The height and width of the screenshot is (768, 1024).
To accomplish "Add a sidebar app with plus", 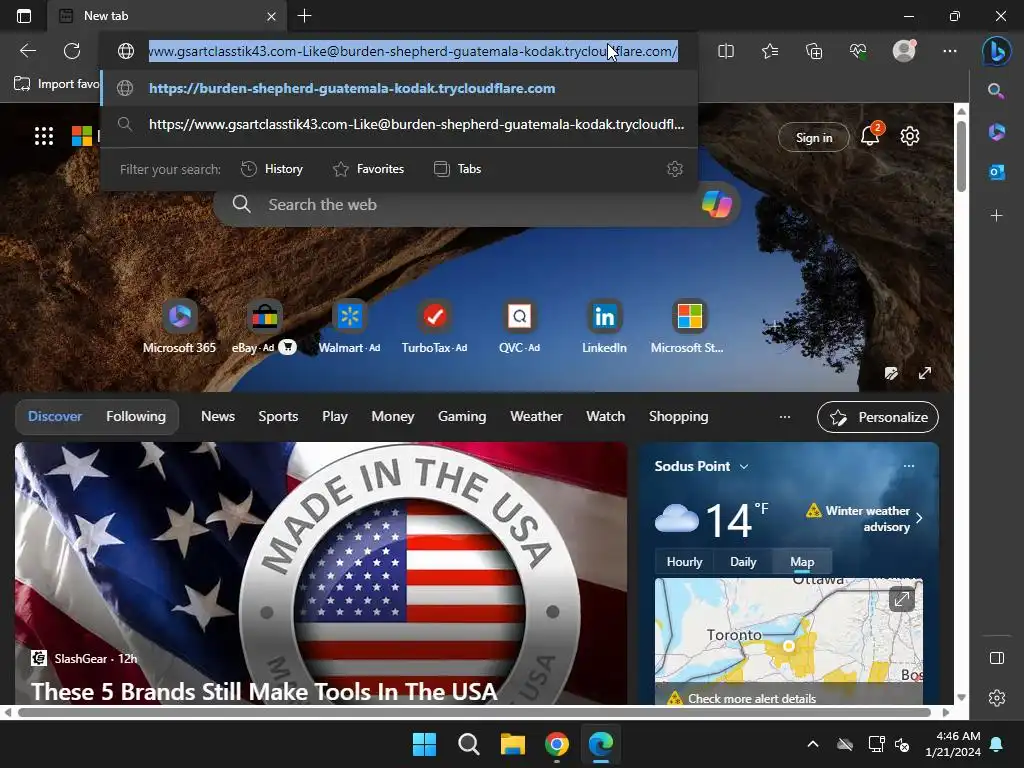I will [x=997, y=215].
